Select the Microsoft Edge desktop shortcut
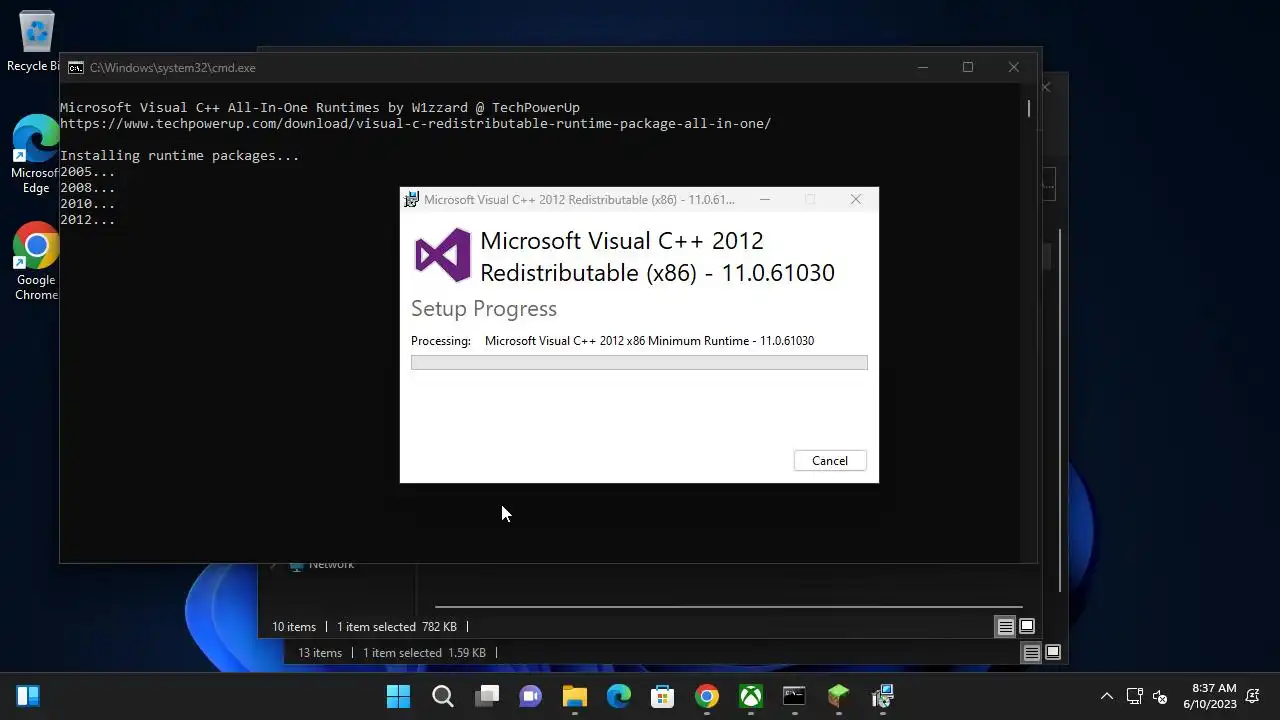 point(36,155)
